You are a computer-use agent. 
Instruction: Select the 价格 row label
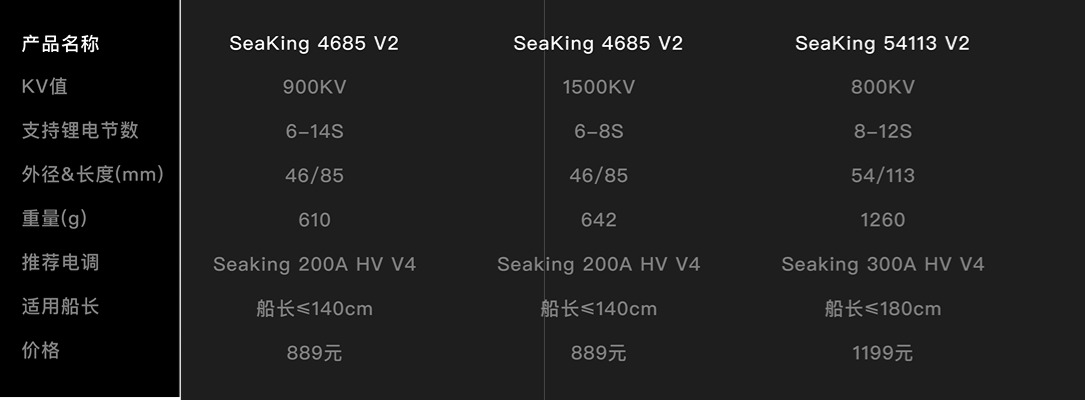(41, 350)
